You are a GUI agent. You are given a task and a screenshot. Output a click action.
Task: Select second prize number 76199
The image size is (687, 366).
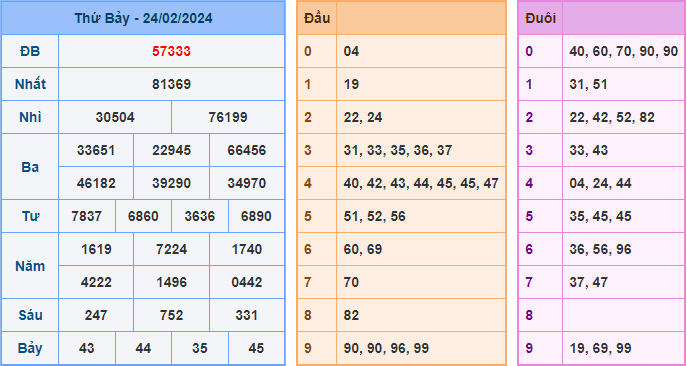pos(228,117)
